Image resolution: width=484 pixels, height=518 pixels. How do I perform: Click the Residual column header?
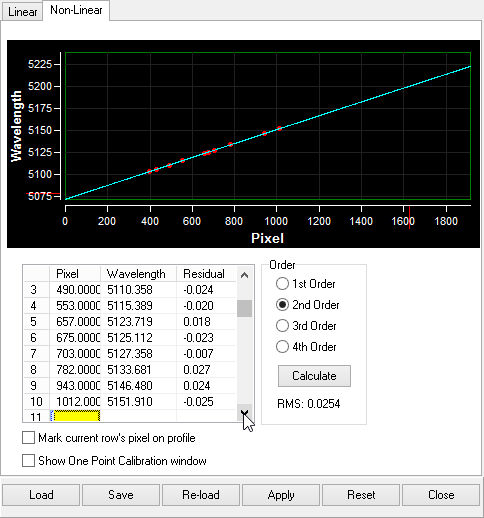[206, 274]
